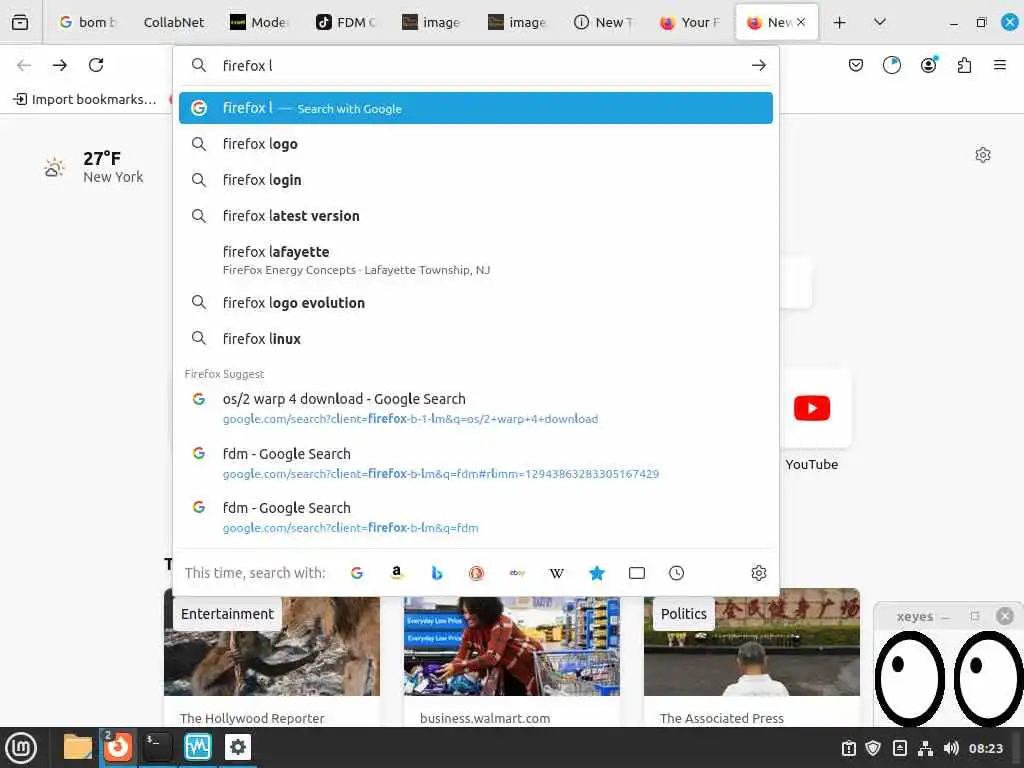Viewport: 1024px width, 768px height.
Task: Search this time with Bing
Action: coord(436,573)
